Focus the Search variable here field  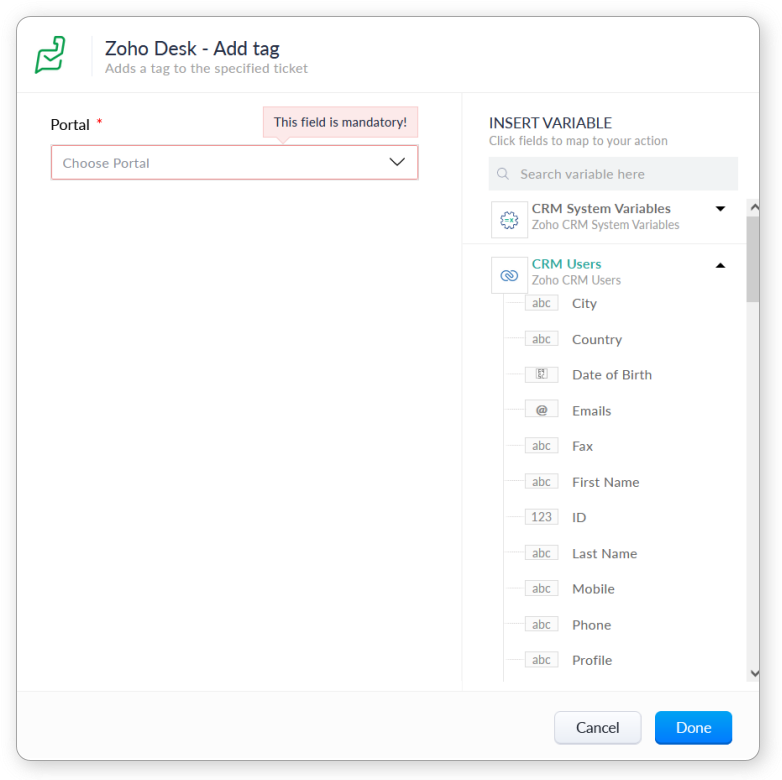613,174
